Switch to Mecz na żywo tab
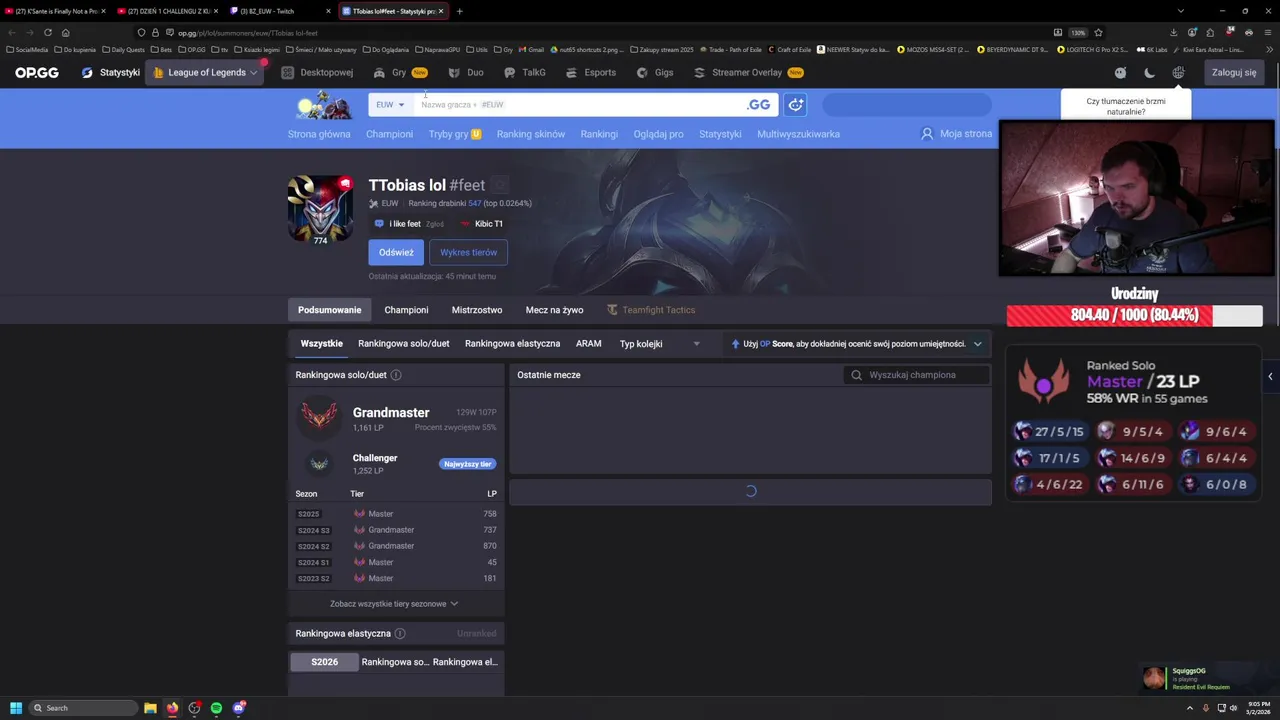1280x720 pixels. tap(554, 310)
